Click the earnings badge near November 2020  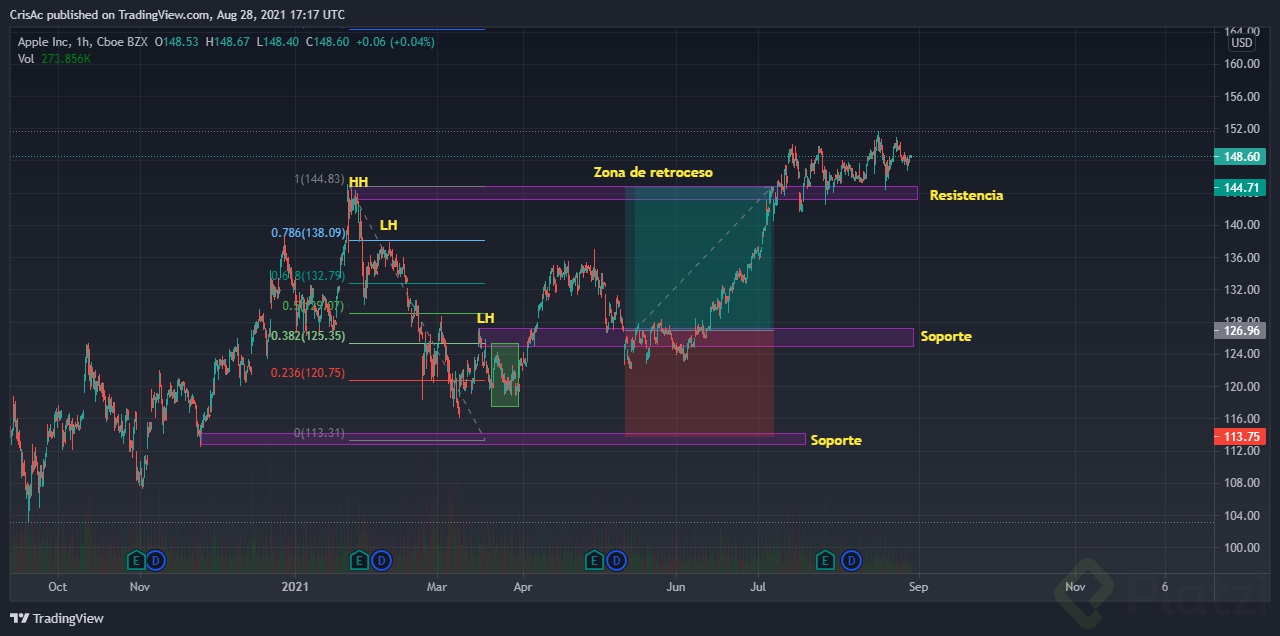tap(137, 561)
